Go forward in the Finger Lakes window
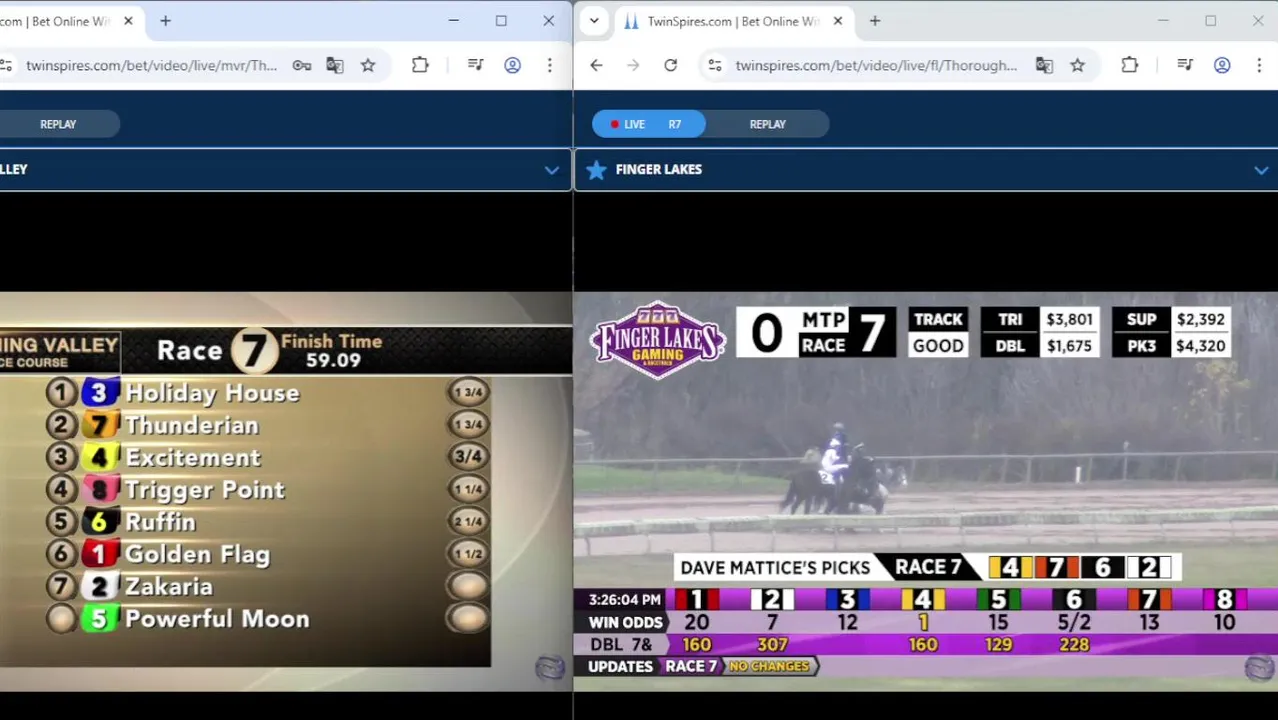The width and height of the screenshot is (1278, 720). [633, 65]
